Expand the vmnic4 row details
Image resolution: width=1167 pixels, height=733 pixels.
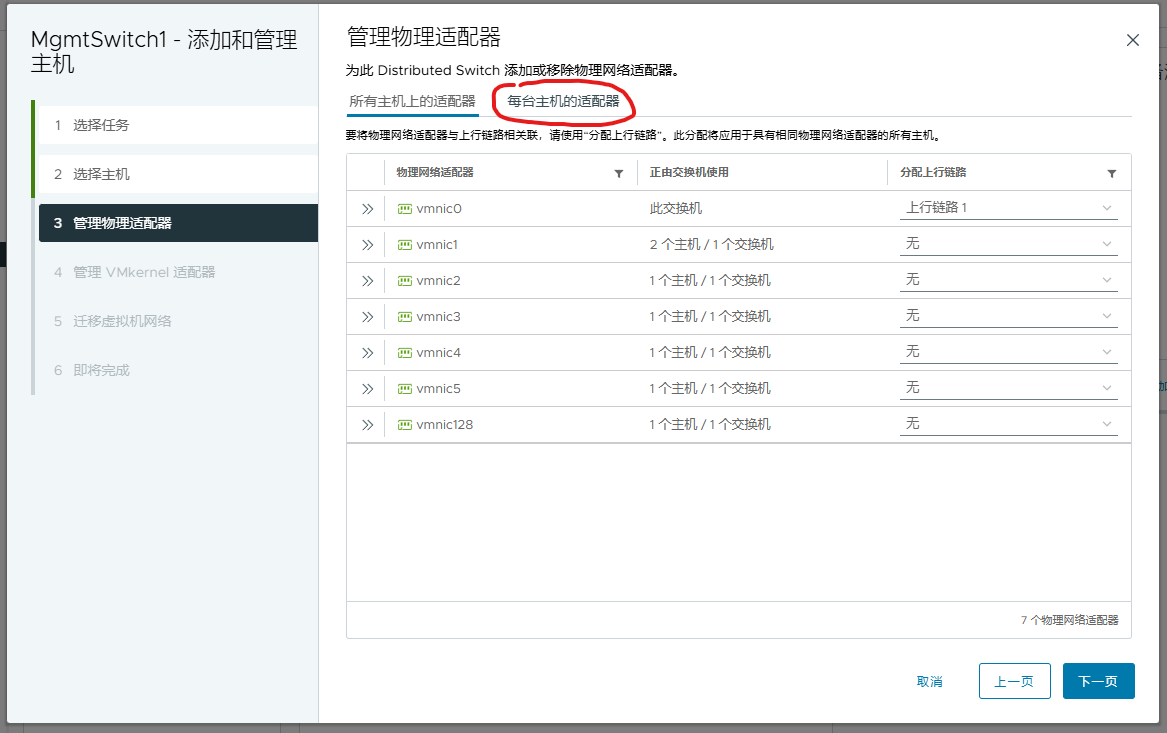(367, 353)
